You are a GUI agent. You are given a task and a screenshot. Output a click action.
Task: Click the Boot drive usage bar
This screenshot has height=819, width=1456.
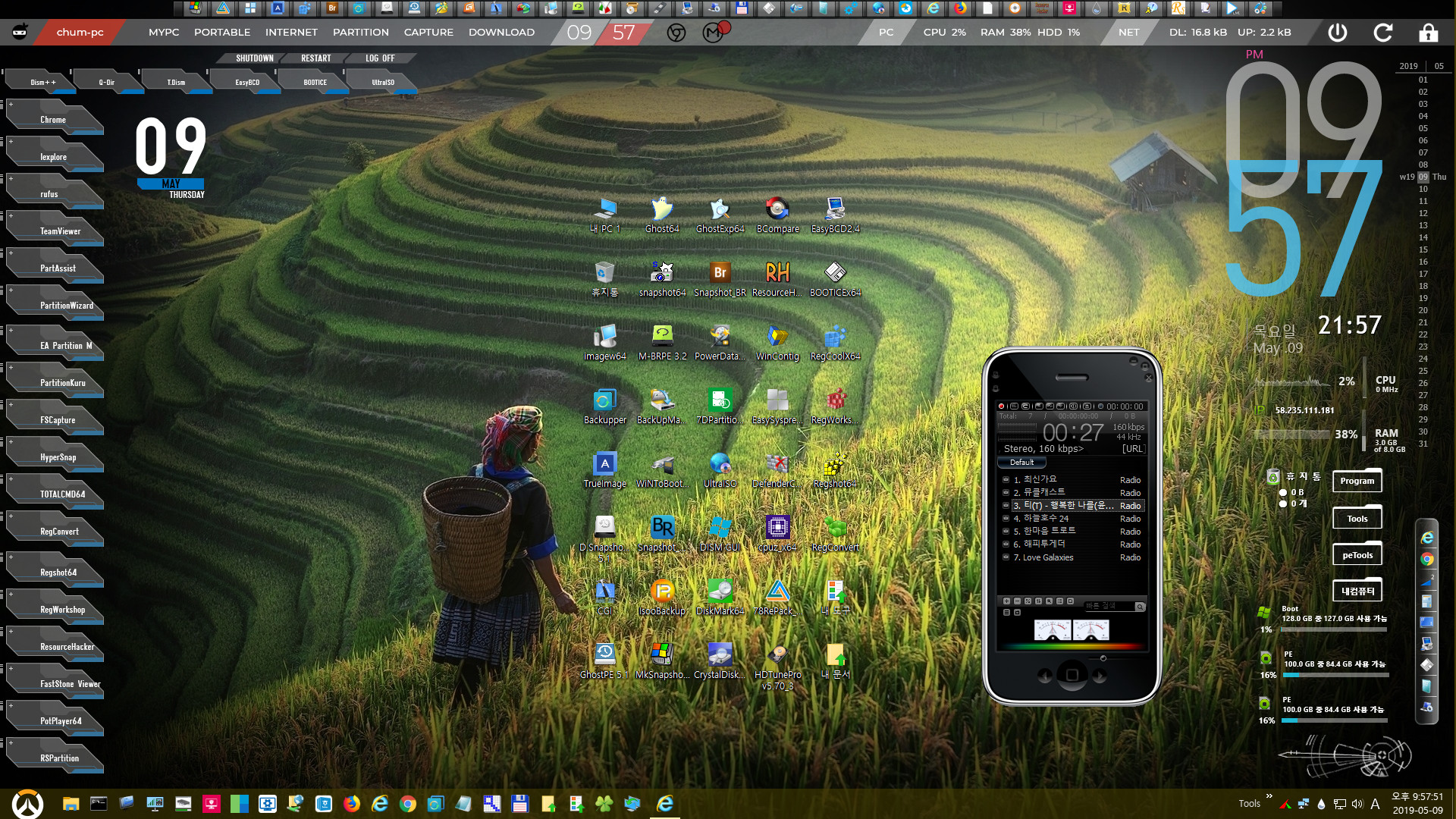coord(1334,629)
